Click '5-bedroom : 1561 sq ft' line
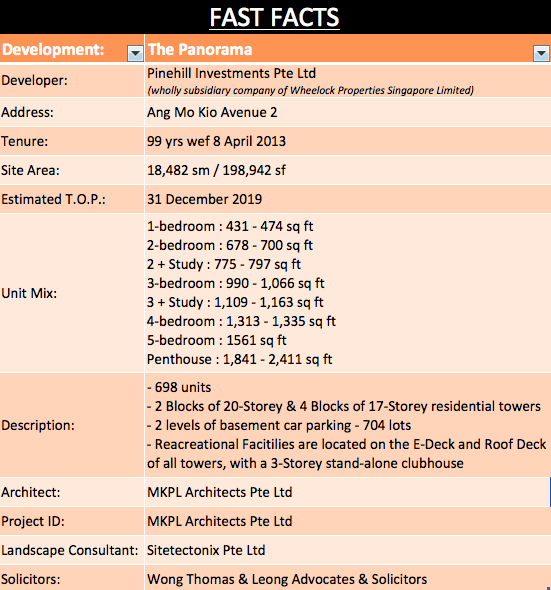Viewport: 551px width, 590px height. (x=217, y=340)
